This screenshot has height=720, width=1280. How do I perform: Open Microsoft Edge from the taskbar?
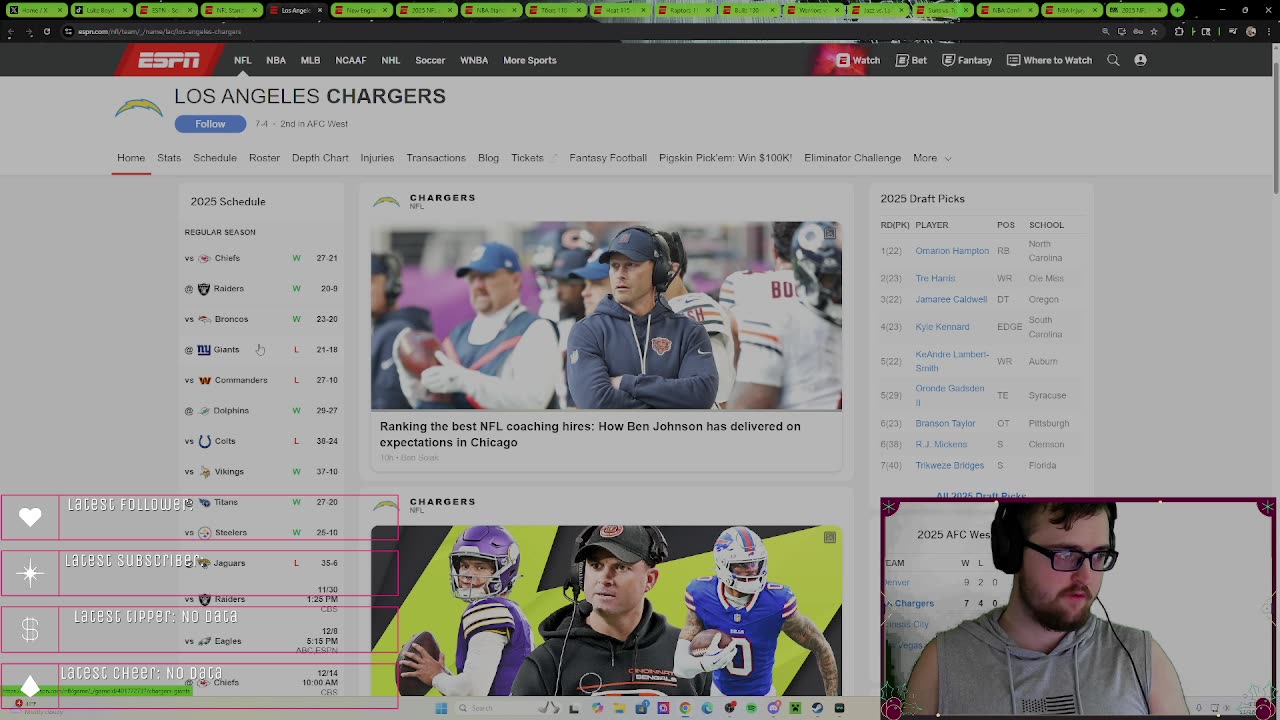[707, 708]
